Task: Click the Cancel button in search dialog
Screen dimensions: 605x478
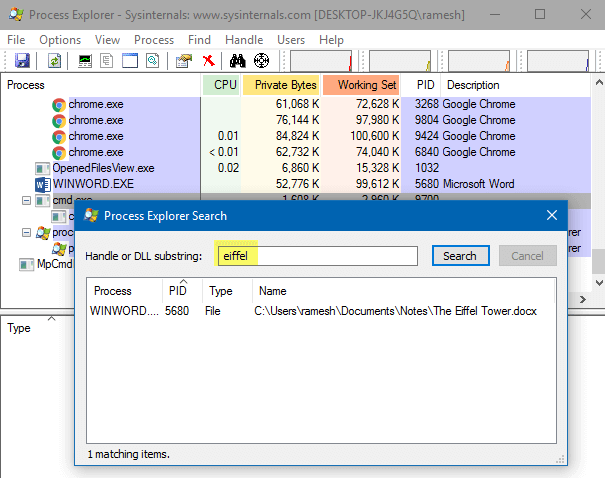Action: [x=527, y=256]
